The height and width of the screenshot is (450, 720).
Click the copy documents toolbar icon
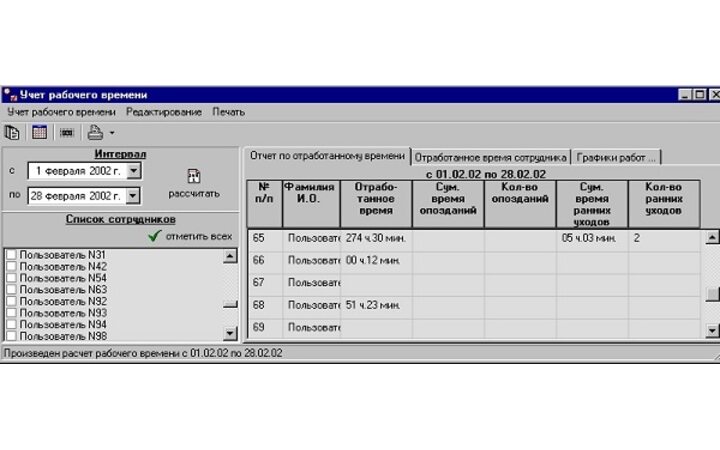(12, 132)
